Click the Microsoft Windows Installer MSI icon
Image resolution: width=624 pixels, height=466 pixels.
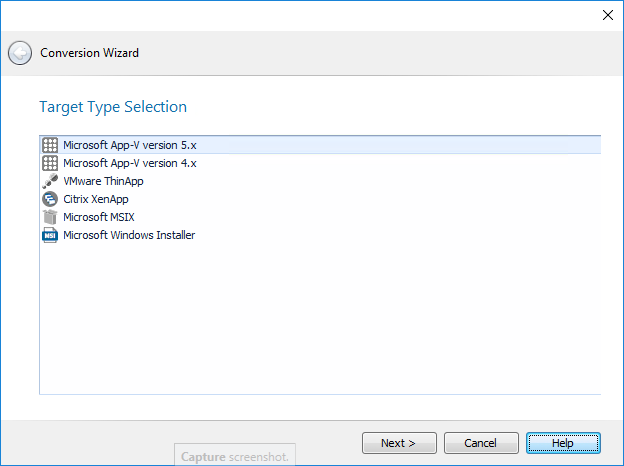(50, 235)
